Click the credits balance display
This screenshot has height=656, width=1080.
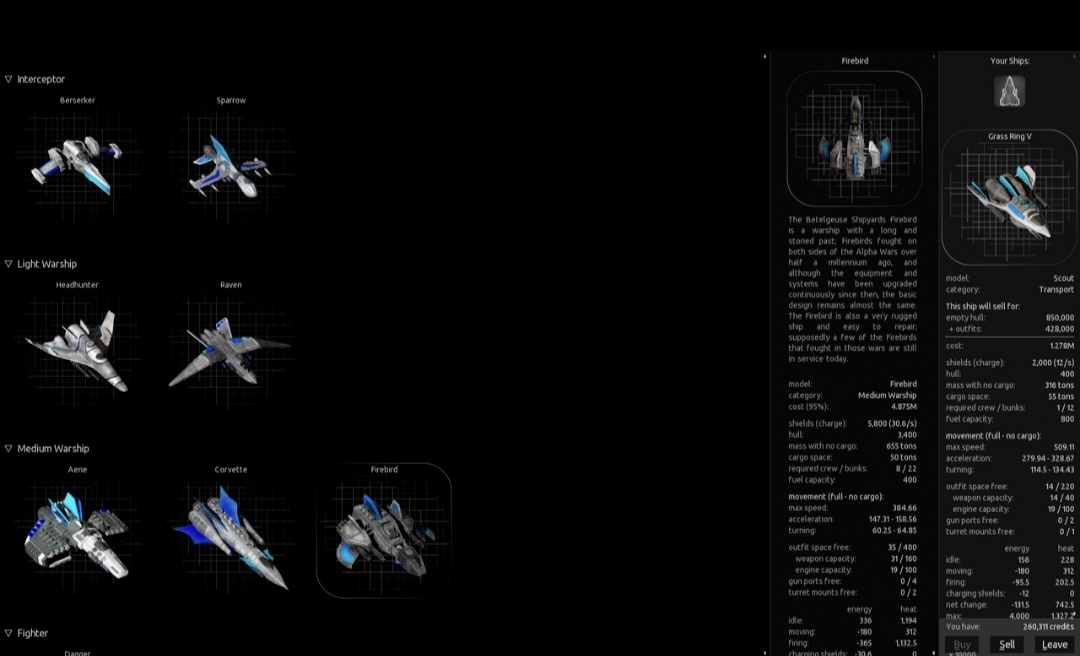[1009, 626]
